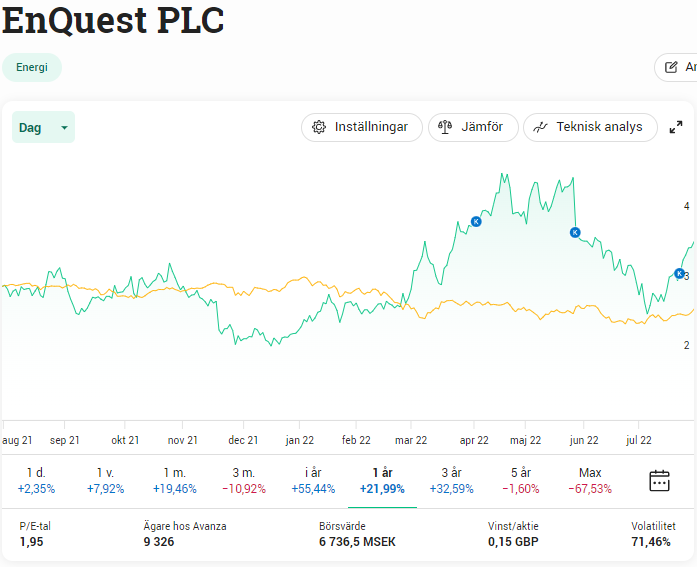The width and height of the screenshot is (697, 567).
Task: Select the 5 år period tab
Action: point(521,481)
